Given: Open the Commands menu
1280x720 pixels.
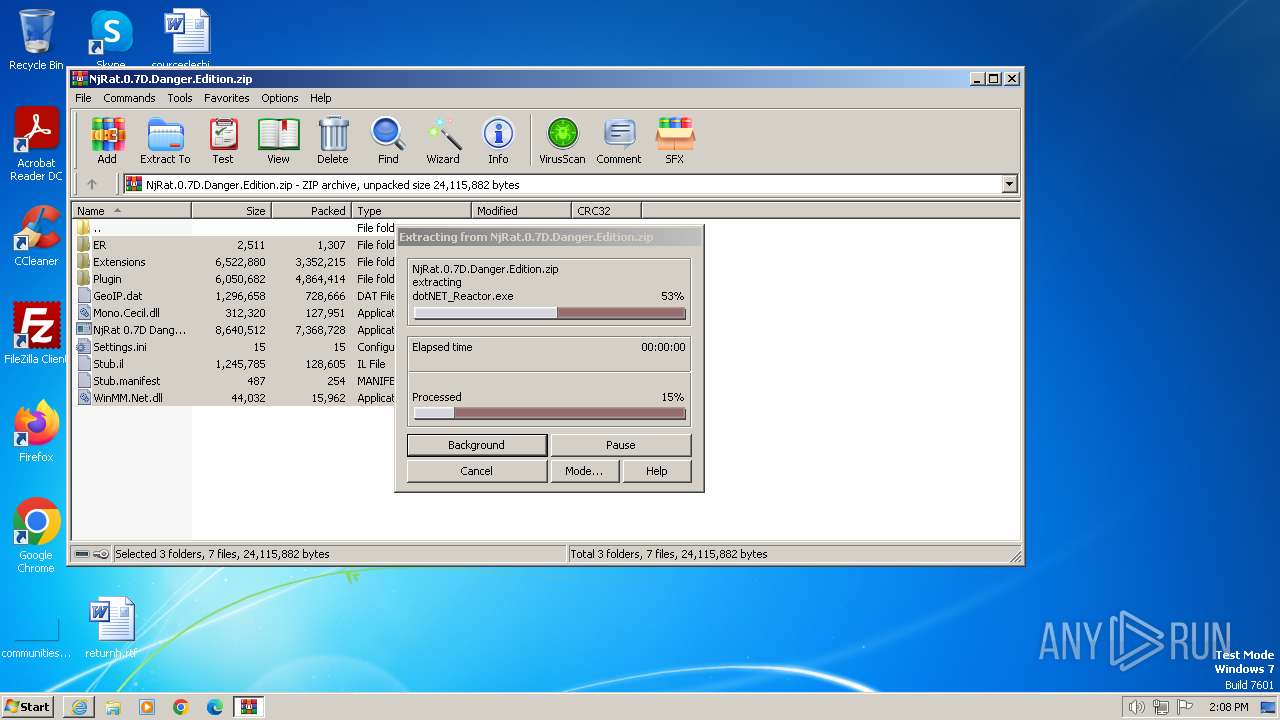Looking at the screenshot, I should [129, 98].
